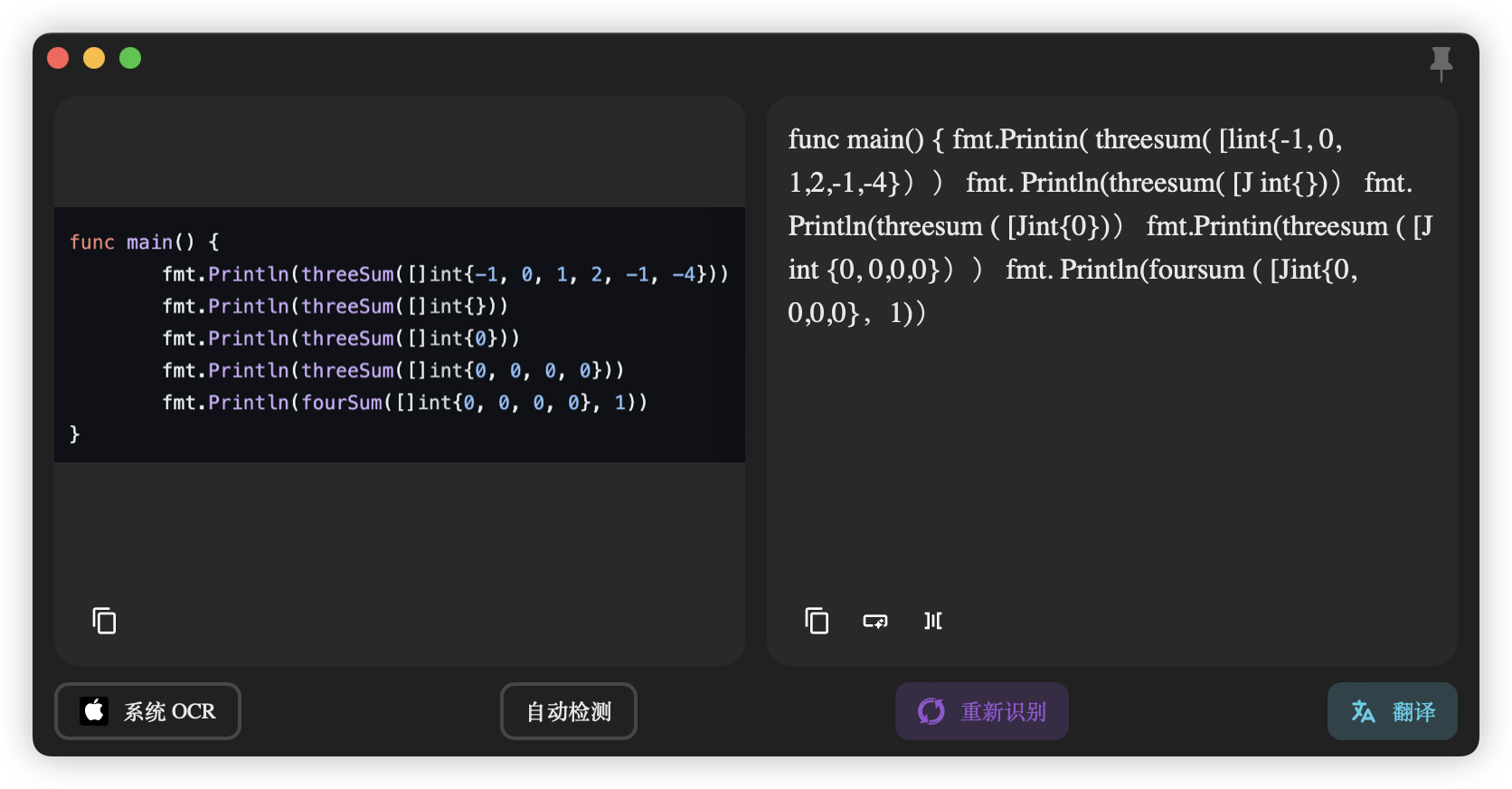Copy the recognized OCR text
The image size is (1512, 789).
click(x=817, y=621)
